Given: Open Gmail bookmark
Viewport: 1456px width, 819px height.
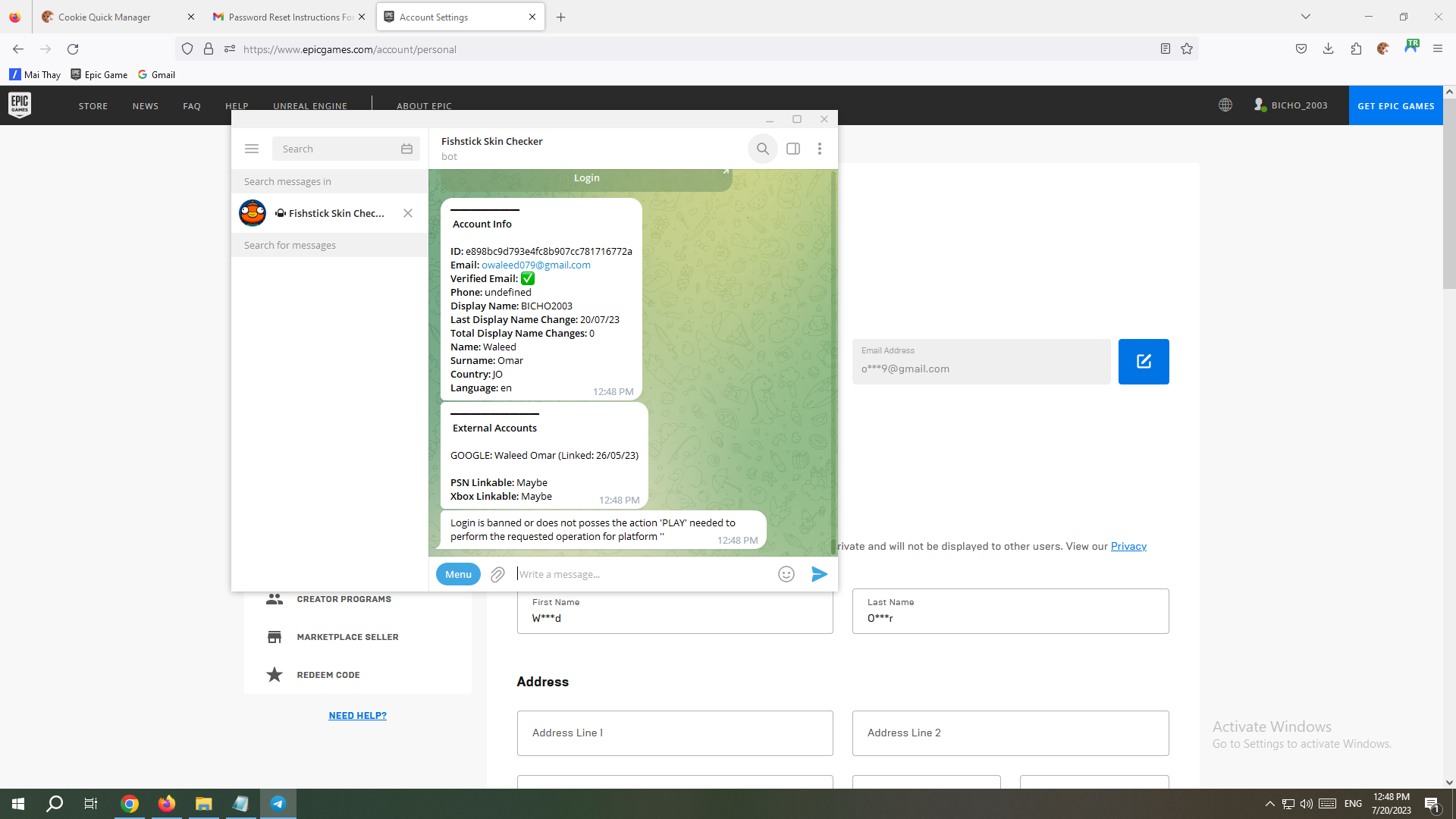Looking at the screenshot, I should 157,74.
